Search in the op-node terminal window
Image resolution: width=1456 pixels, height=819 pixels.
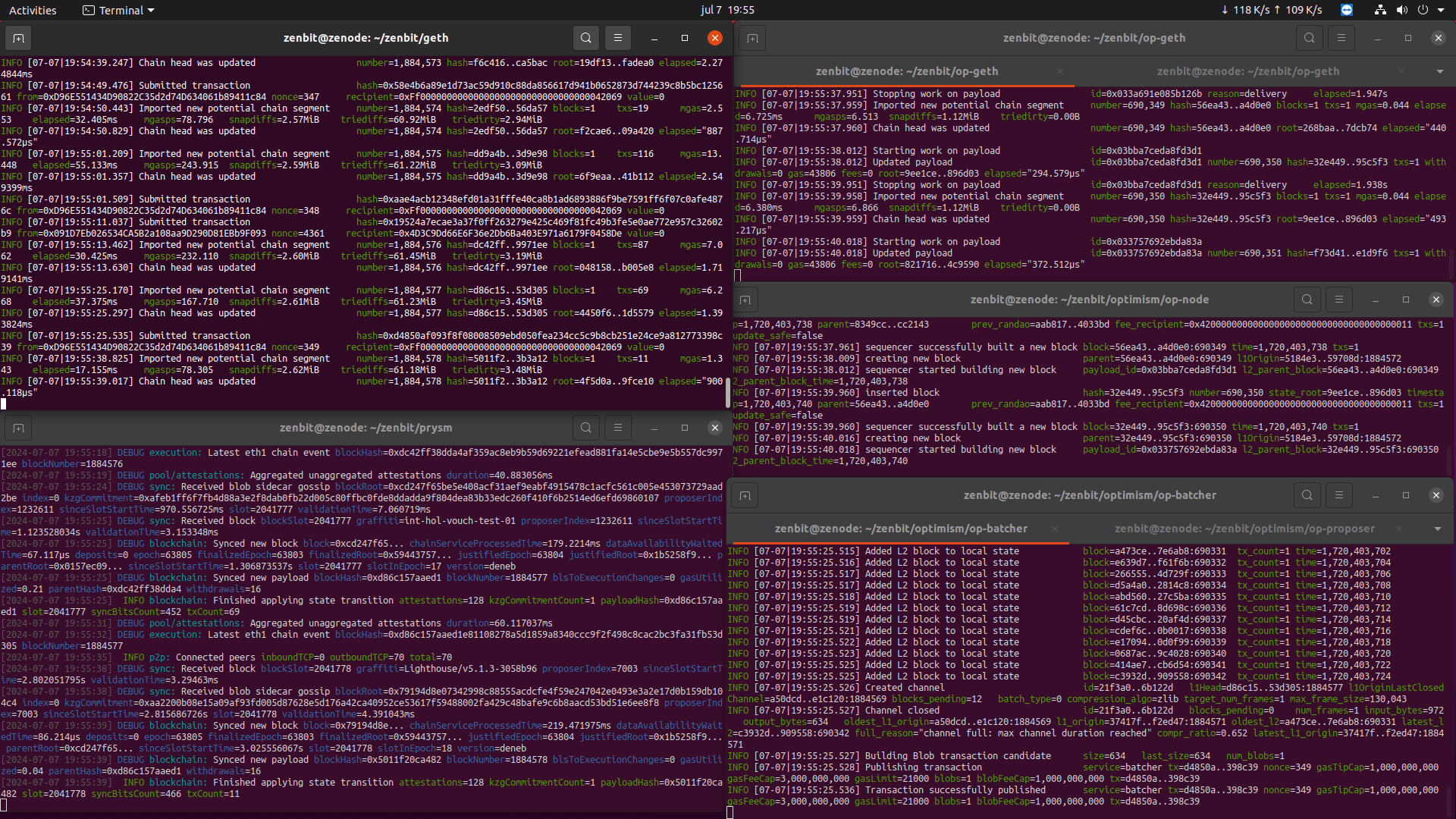1307,300
